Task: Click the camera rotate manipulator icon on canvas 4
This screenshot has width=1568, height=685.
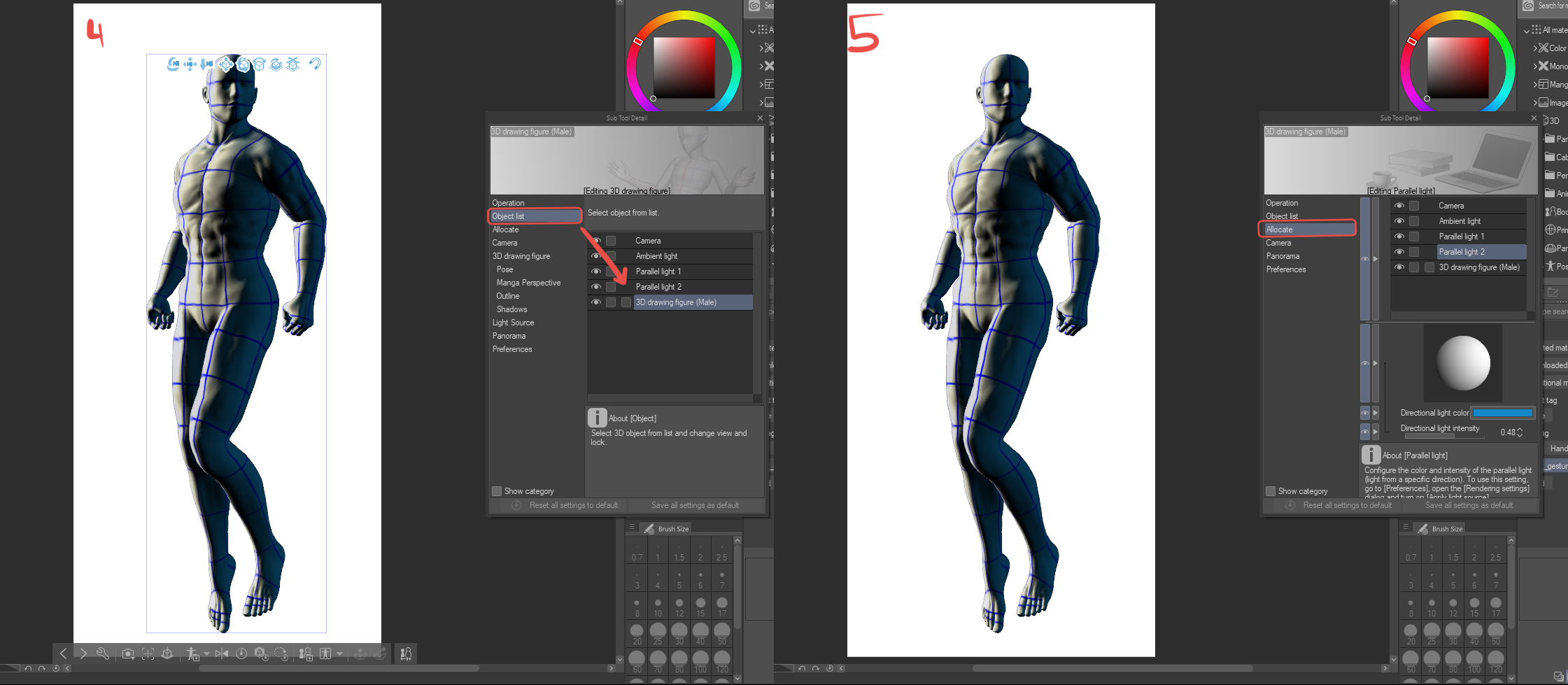Action: click(174, 64)
